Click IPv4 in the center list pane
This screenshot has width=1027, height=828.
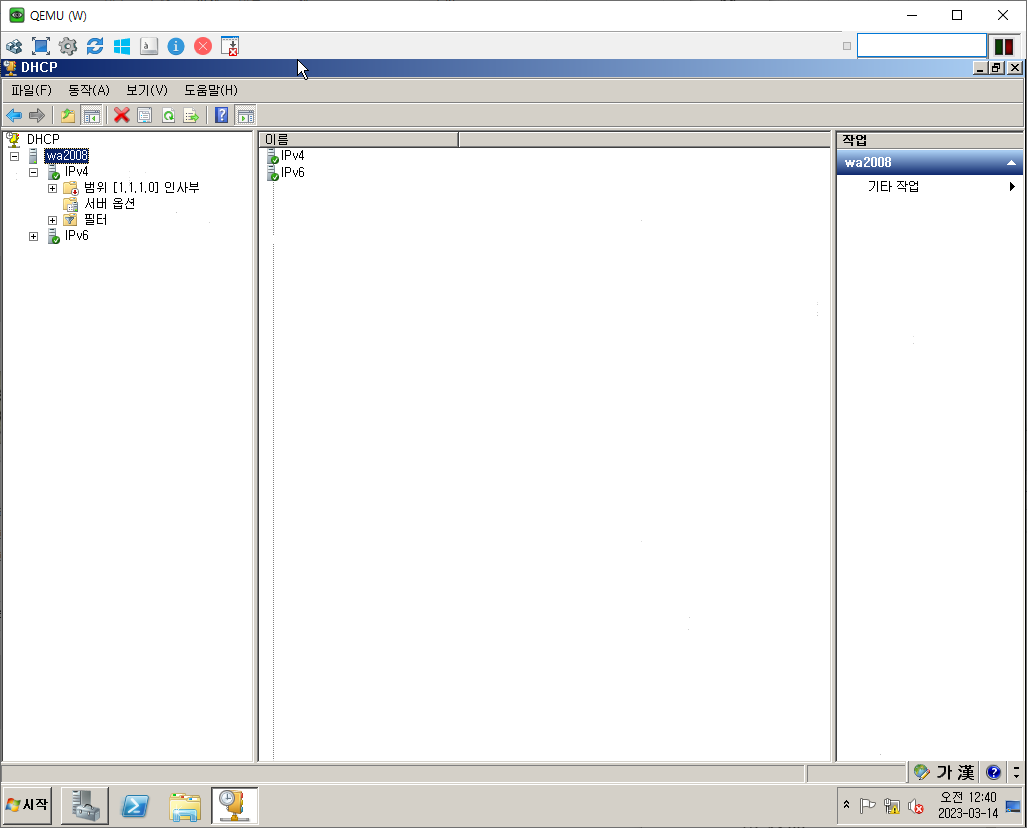292,155
